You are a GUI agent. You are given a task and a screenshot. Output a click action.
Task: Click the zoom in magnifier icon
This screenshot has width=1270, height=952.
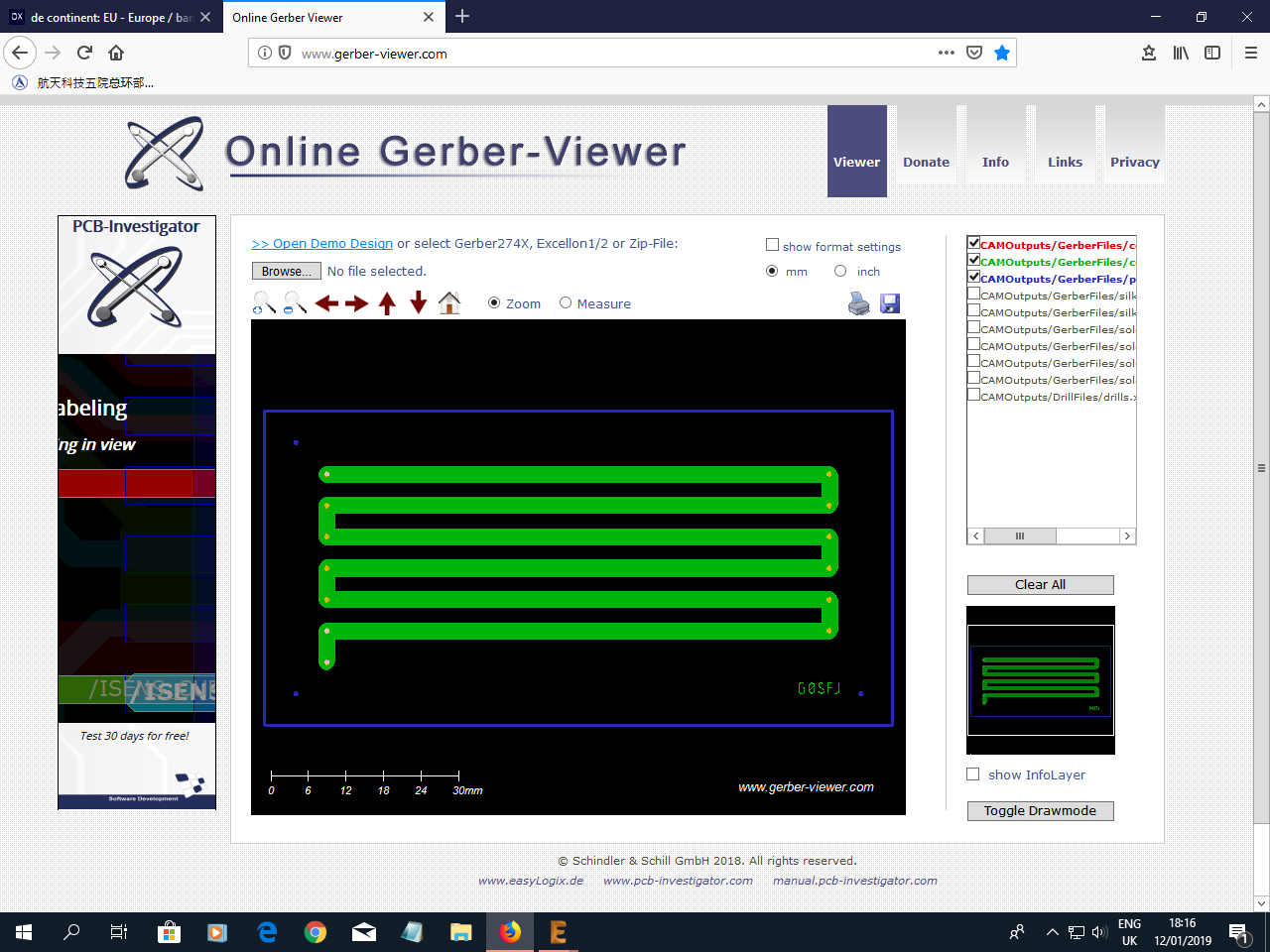click(264, 303)
